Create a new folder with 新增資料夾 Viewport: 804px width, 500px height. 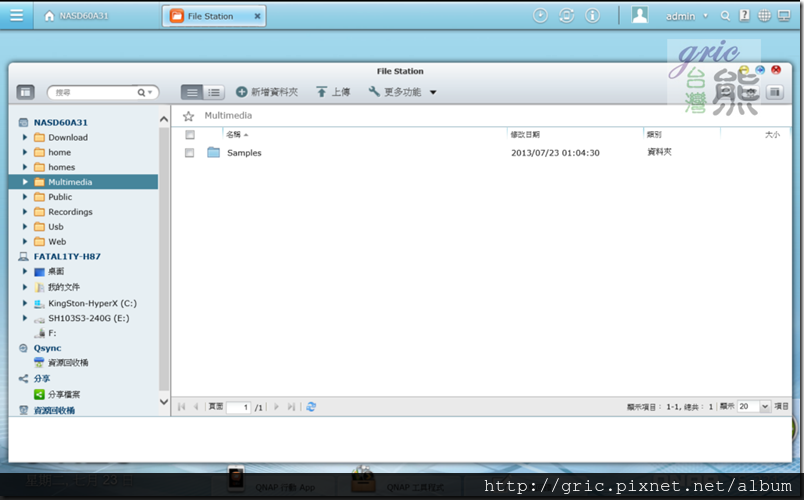pos(267,92)
